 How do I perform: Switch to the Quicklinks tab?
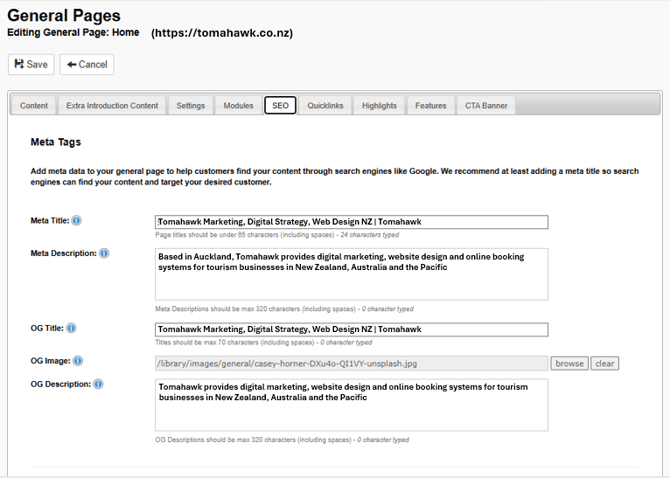point(326,105)
